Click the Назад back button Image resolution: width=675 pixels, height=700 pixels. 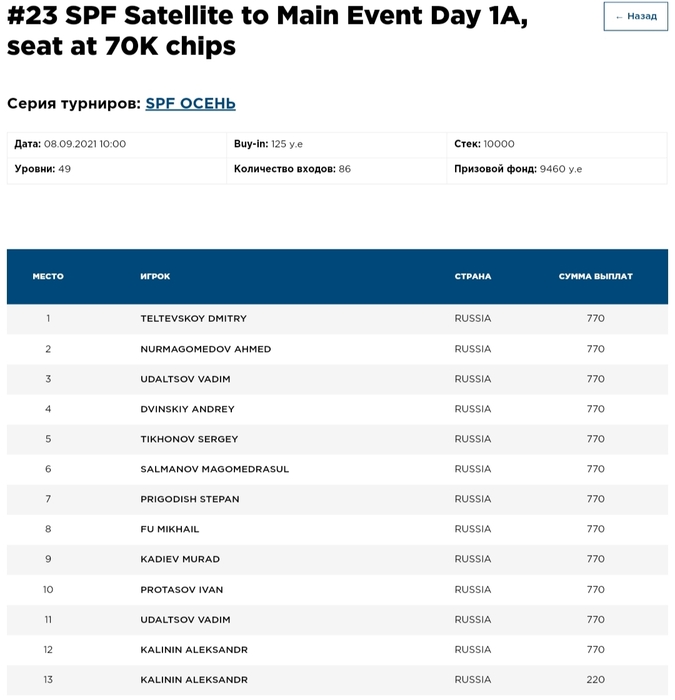[636, 16]
